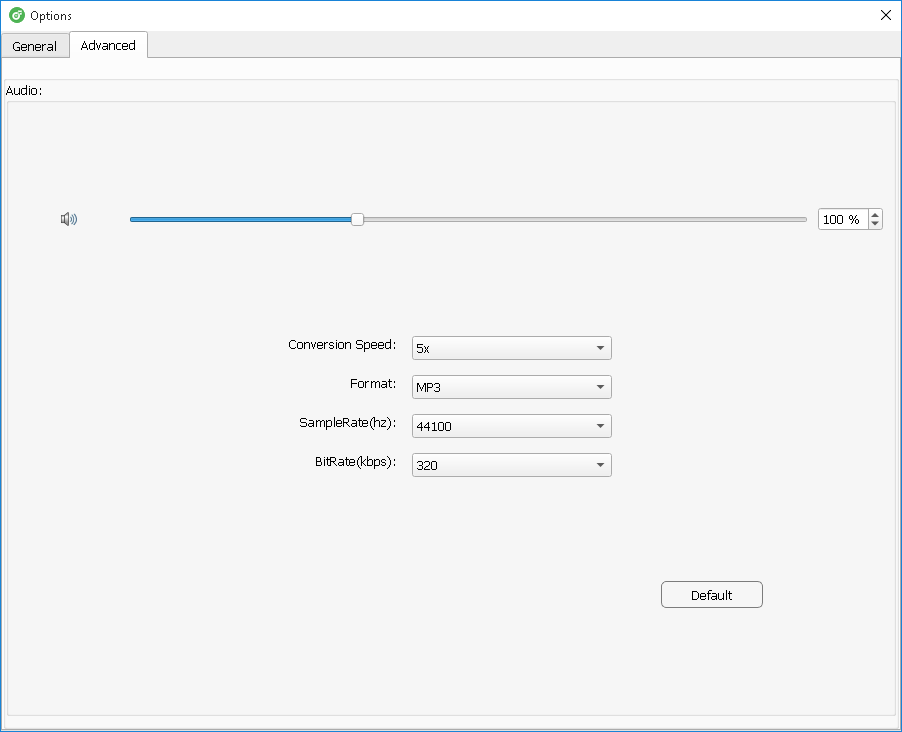The height and width of the screenshot is (732, 902).
Task: Click the Default button
Action: pyautogui.click(x=712, y=594)
